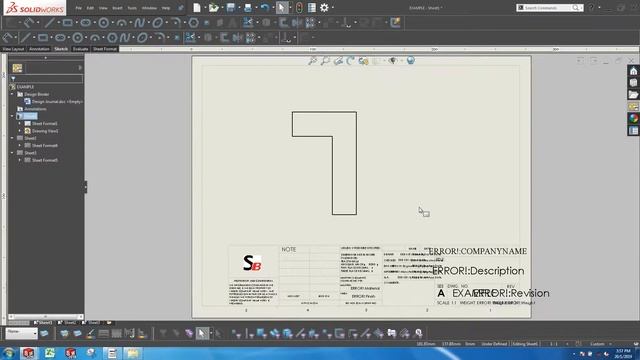
Task: Expand the Sheet Format1 node
Action: point(20,123)
